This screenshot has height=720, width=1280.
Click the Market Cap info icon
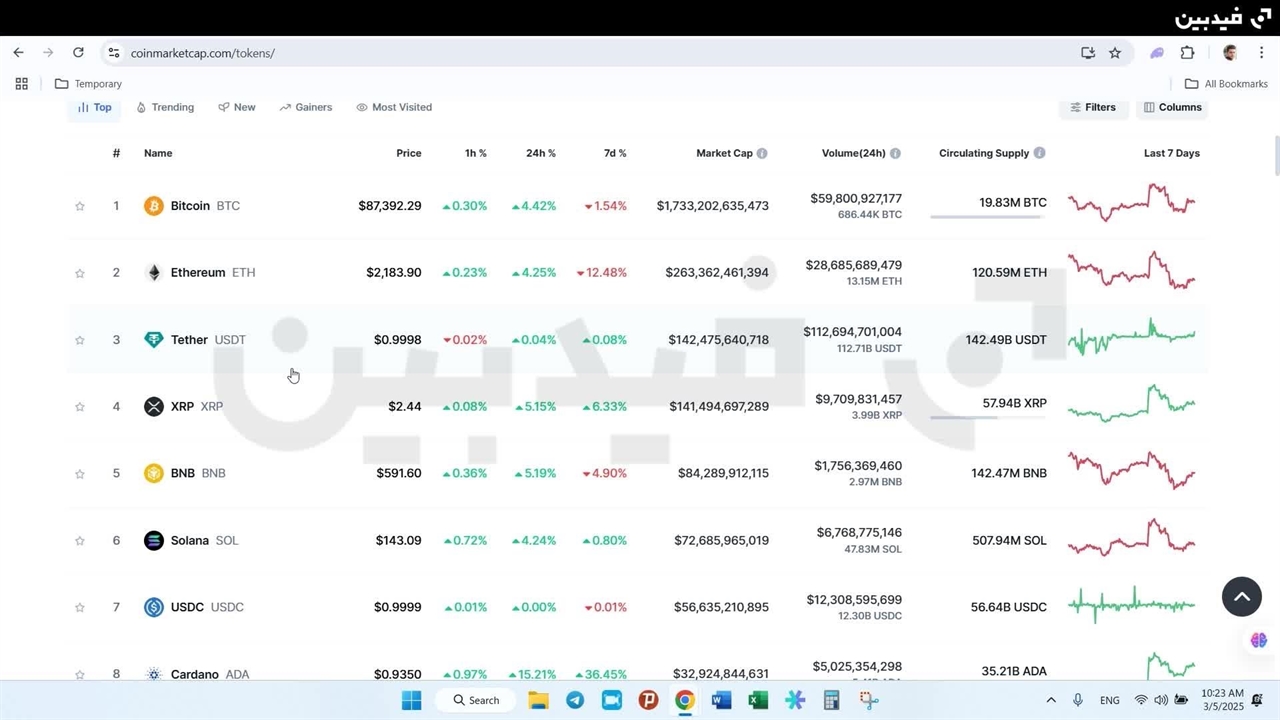point(762,154)
